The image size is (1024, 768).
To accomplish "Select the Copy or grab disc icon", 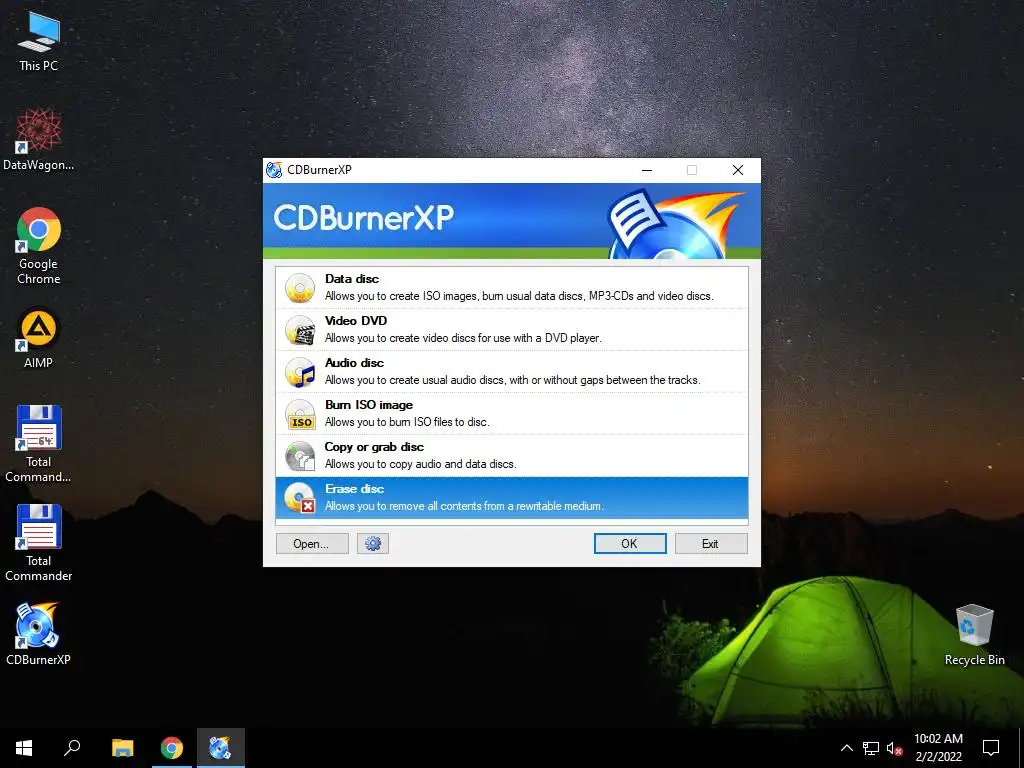I will pyautogui.click(x=300, y=456).
